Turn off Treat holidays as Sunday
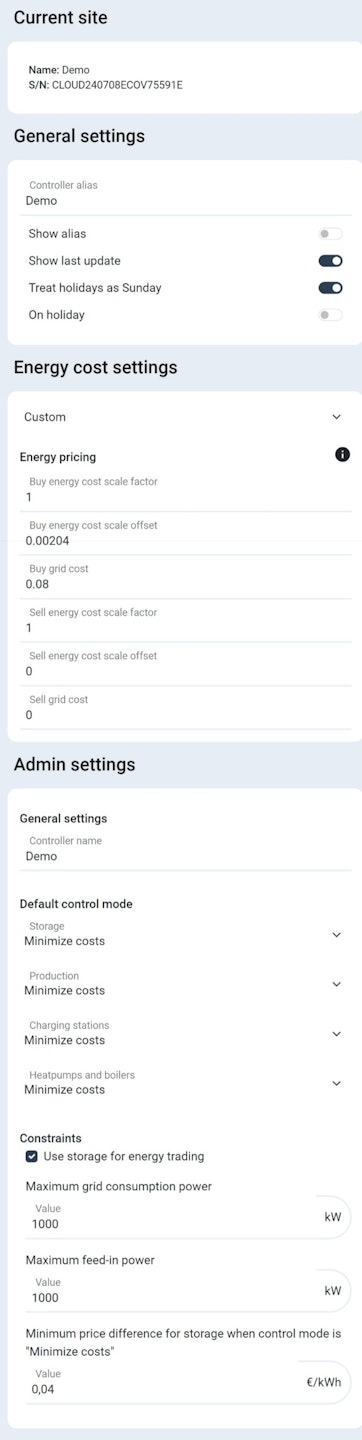Screen dimensions: 362x1440 pos(330,288)
